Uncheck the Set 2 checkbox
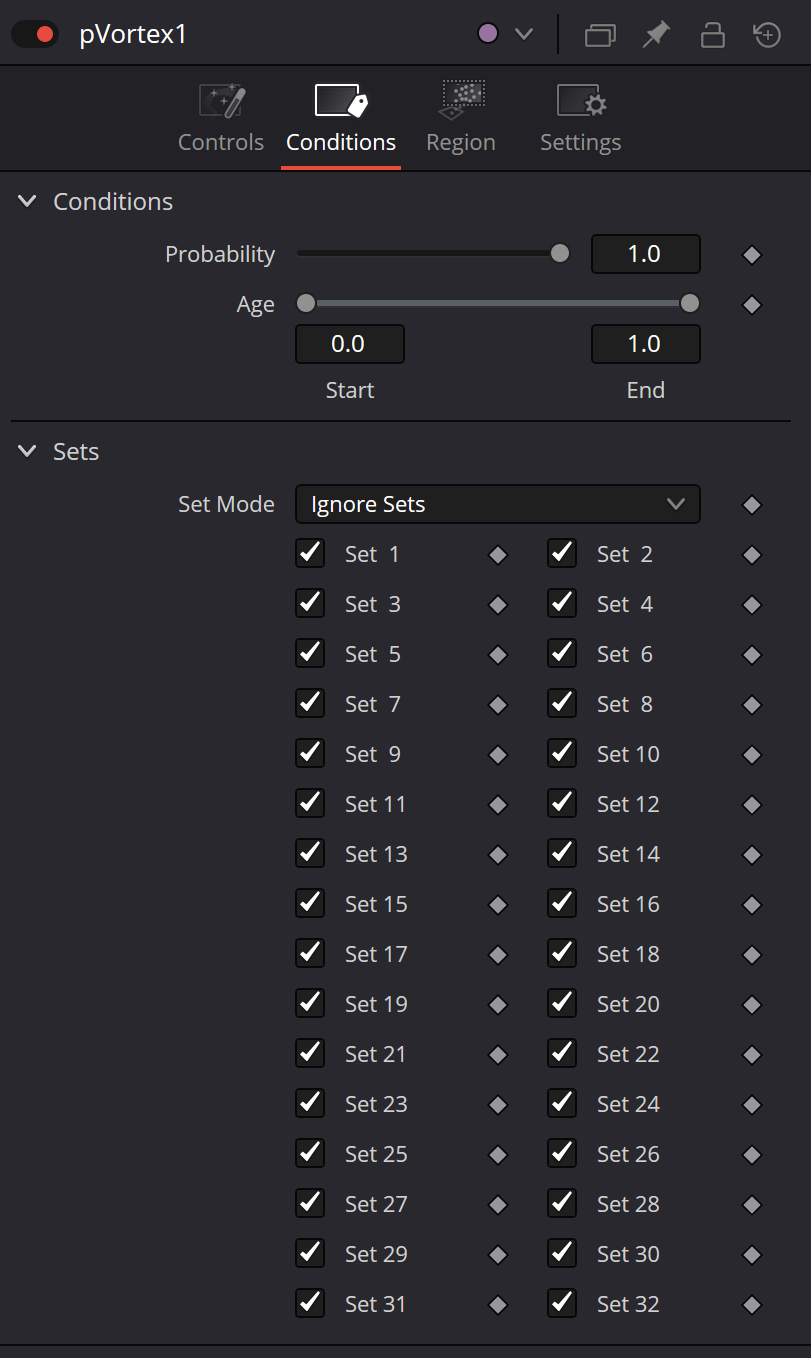The height and width of the screenshot is (1358, 811). tap(562, 553)
